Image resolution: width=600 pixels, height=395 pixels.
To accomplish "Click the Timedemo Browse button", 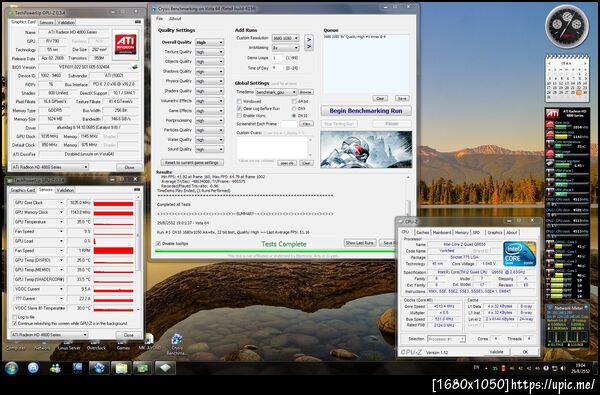I will pyautogui.click(x=305, y=92).
